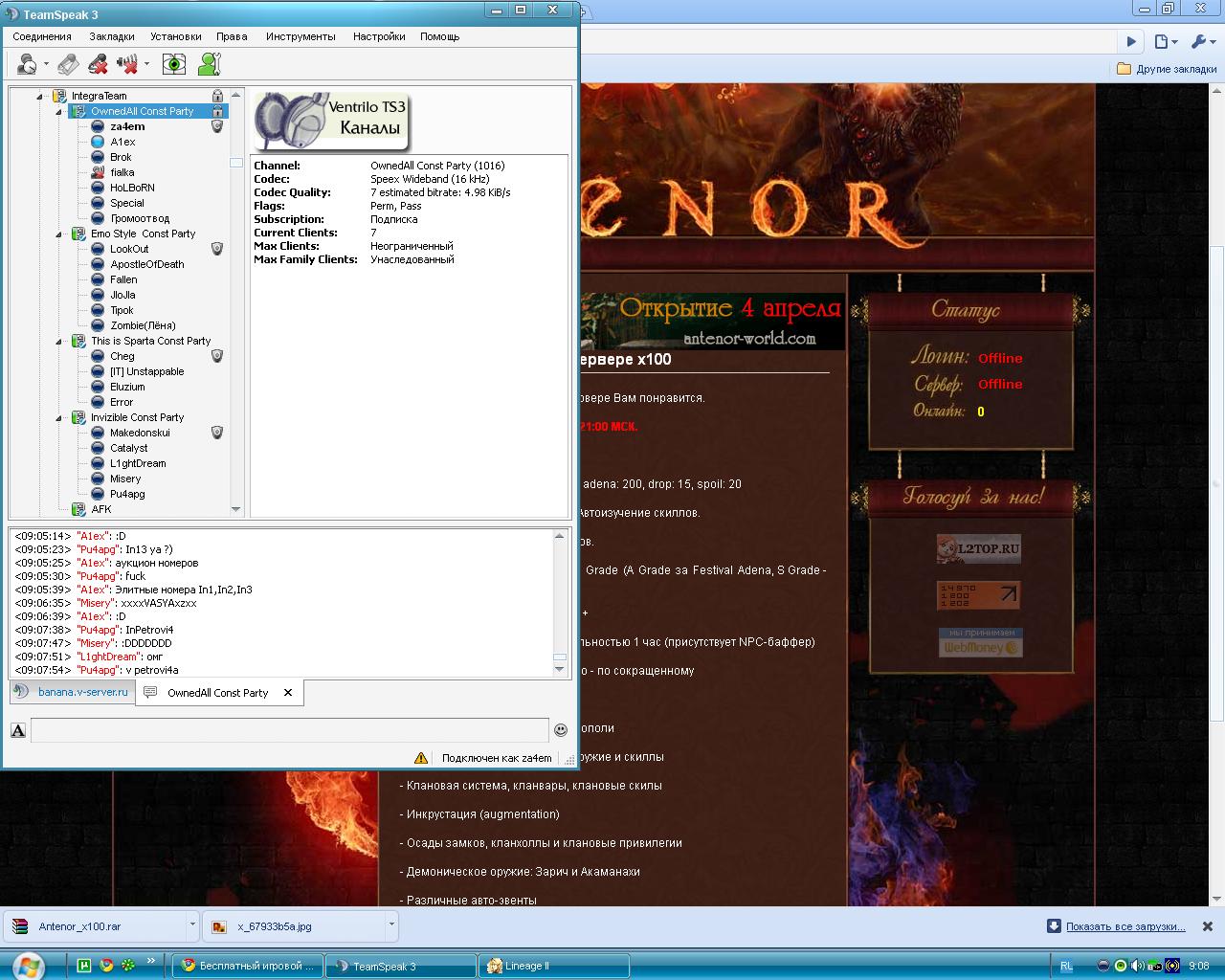Click the subscribe channel eye icon in toolbar
Image resolution: width=1225 pixels, height=980 pixels.
click(174, 64)
